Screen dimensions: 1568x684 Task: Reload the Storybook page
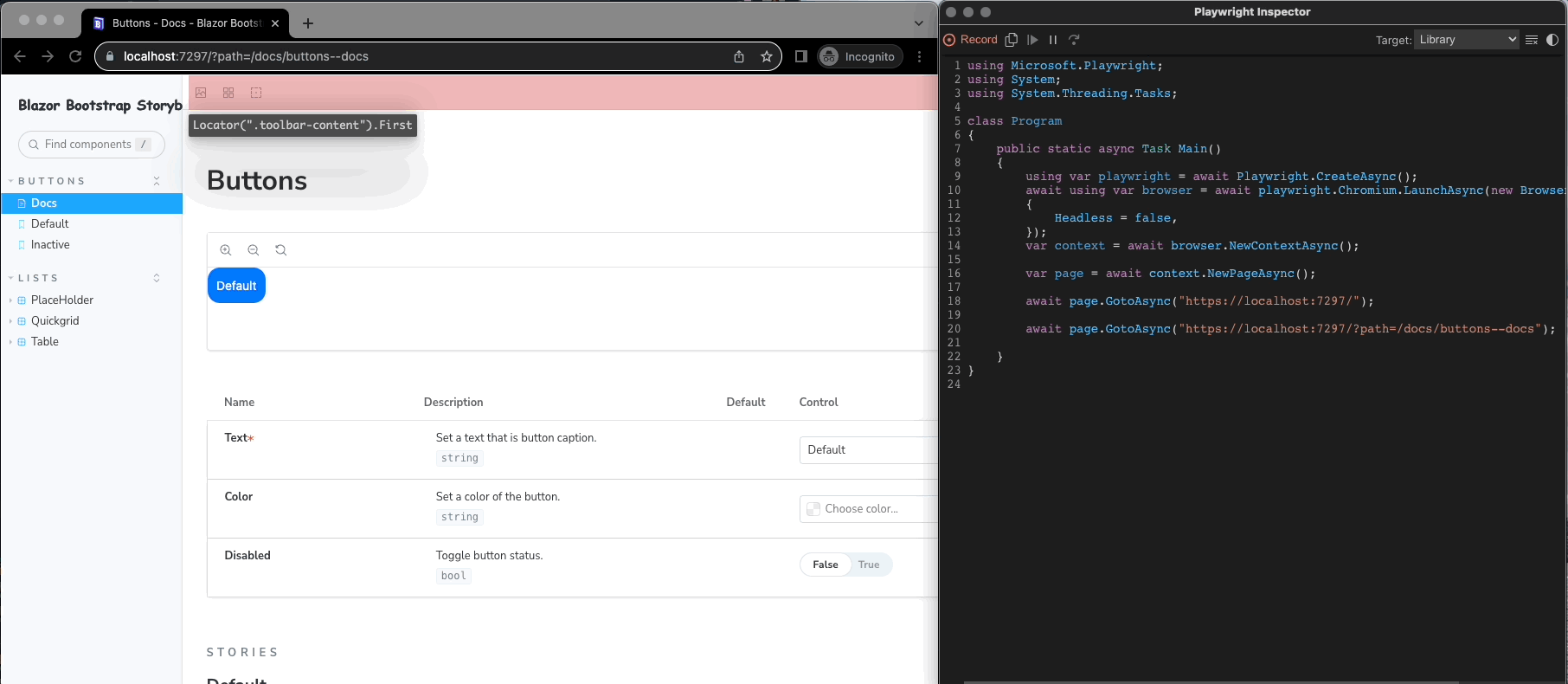(x=75, y=56)
